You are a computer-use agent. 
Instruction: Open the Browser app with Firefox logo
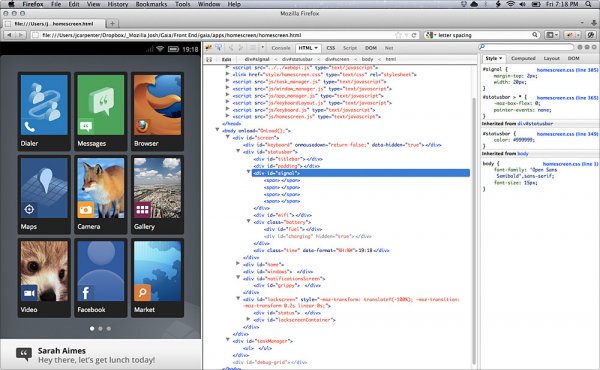tap(157, 111)
